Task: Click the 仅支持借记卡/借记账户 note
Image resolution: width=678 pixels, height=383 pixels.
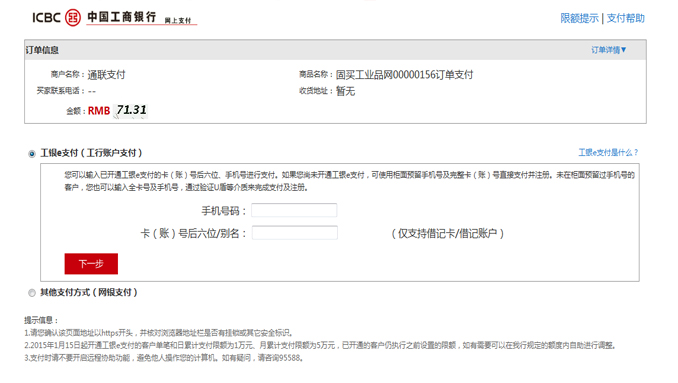Action: (448, 233)
